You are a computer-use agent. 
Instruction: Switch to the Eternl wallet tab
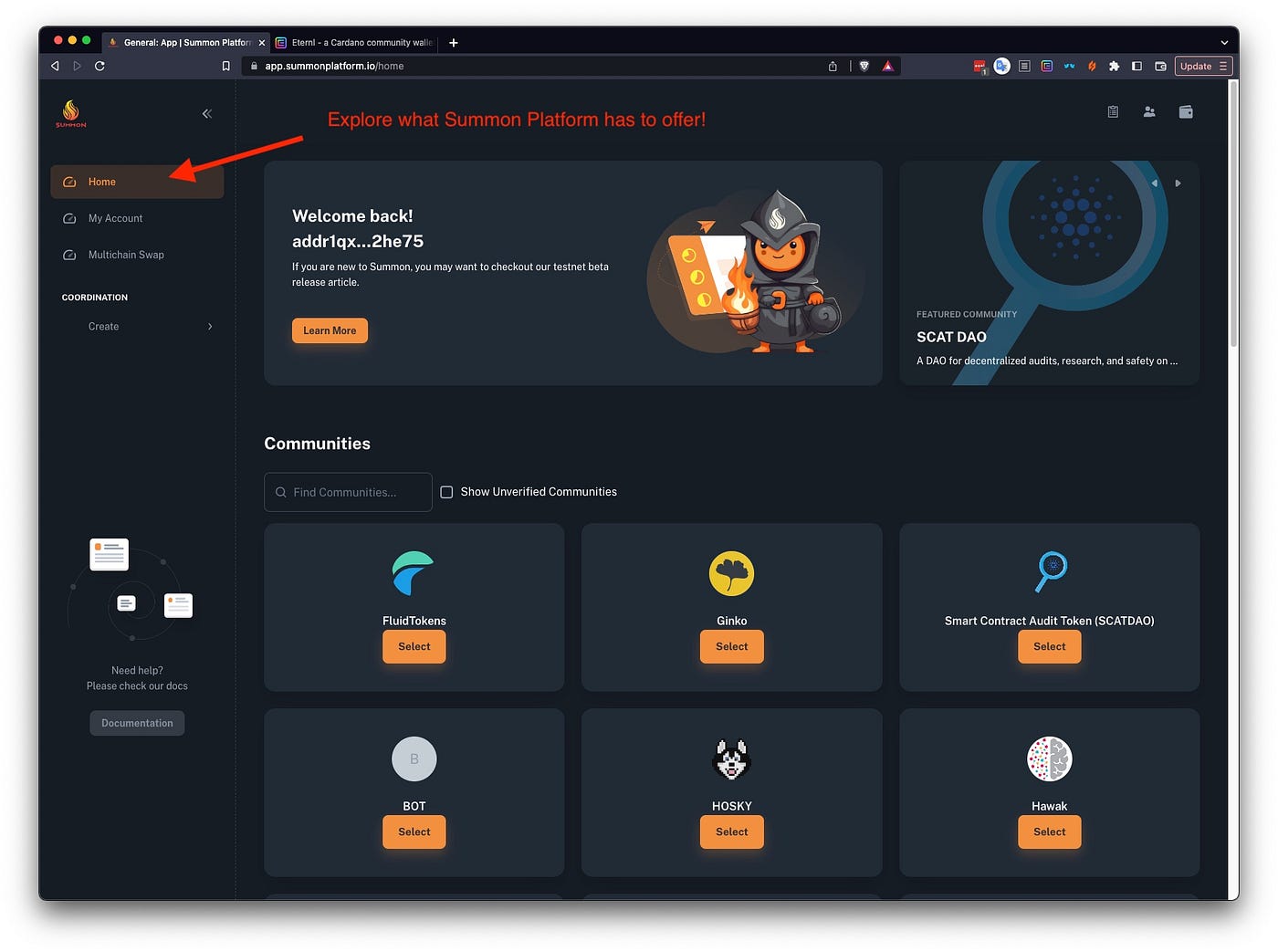pyautogui.click(x=356, y=42)
